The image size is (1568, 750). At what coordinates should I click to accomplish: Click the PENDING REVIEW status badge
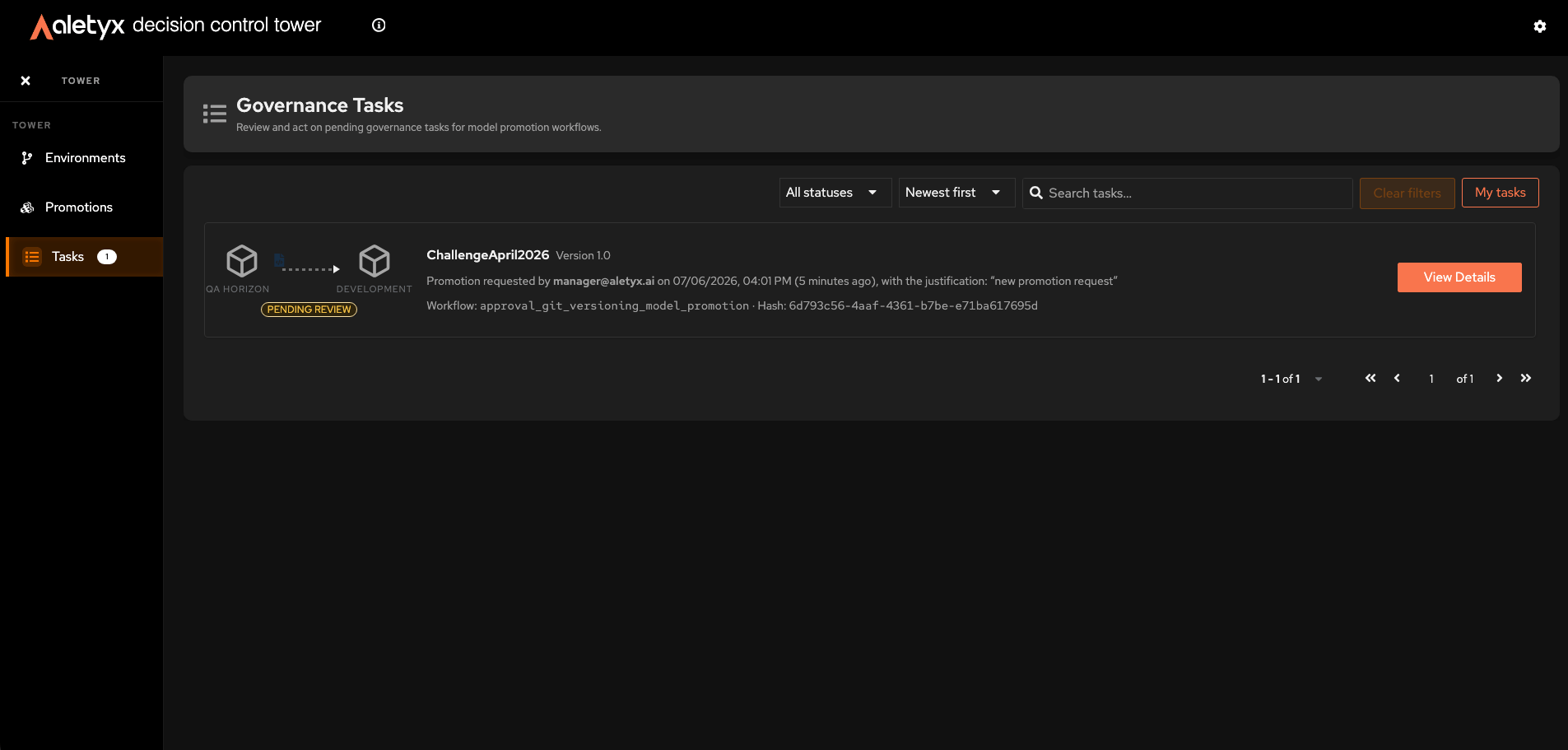coord(309,310)
